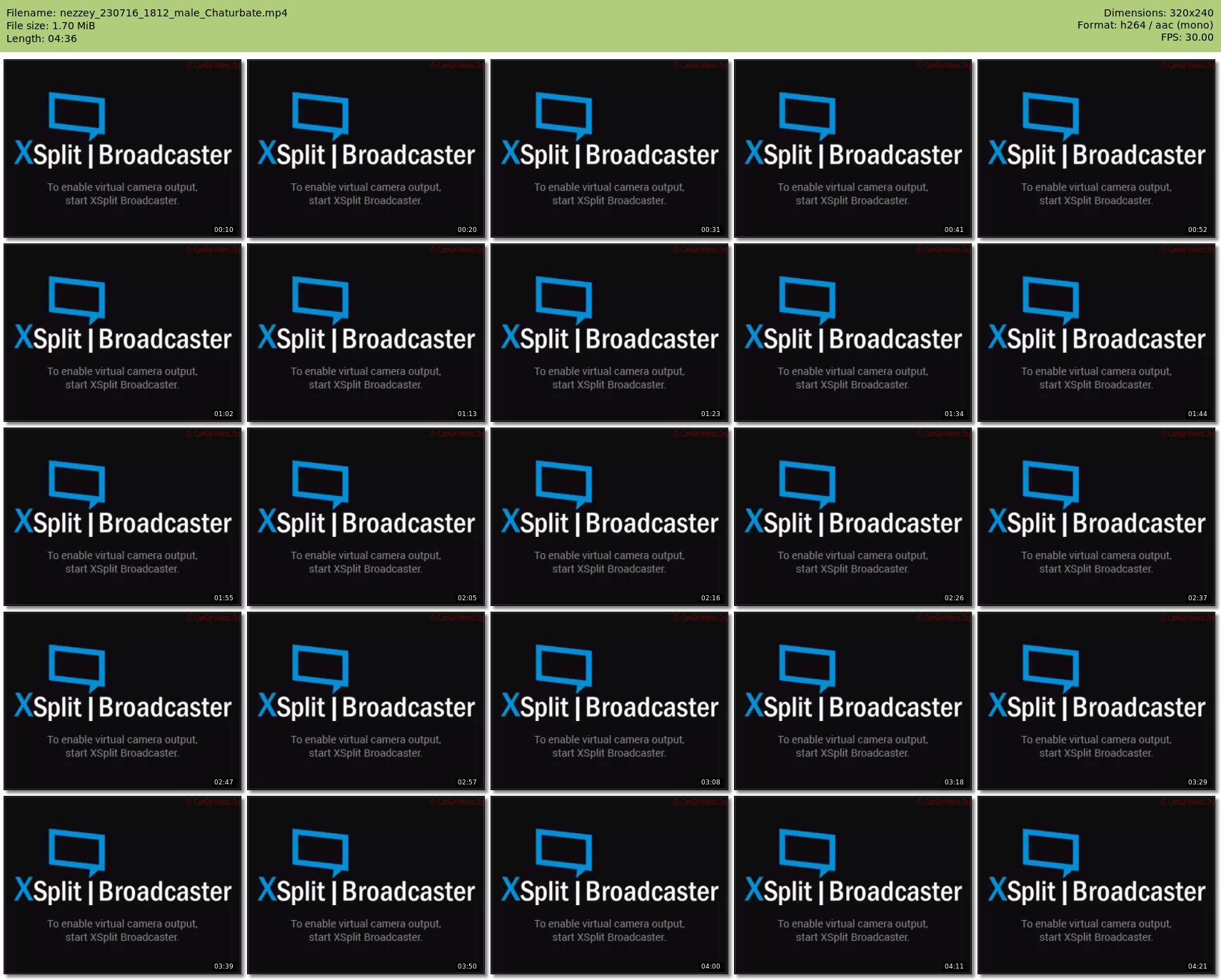Click the Dimensions 320x240 text
This screenshot has width=1221, height=980.
[1158, 13]
